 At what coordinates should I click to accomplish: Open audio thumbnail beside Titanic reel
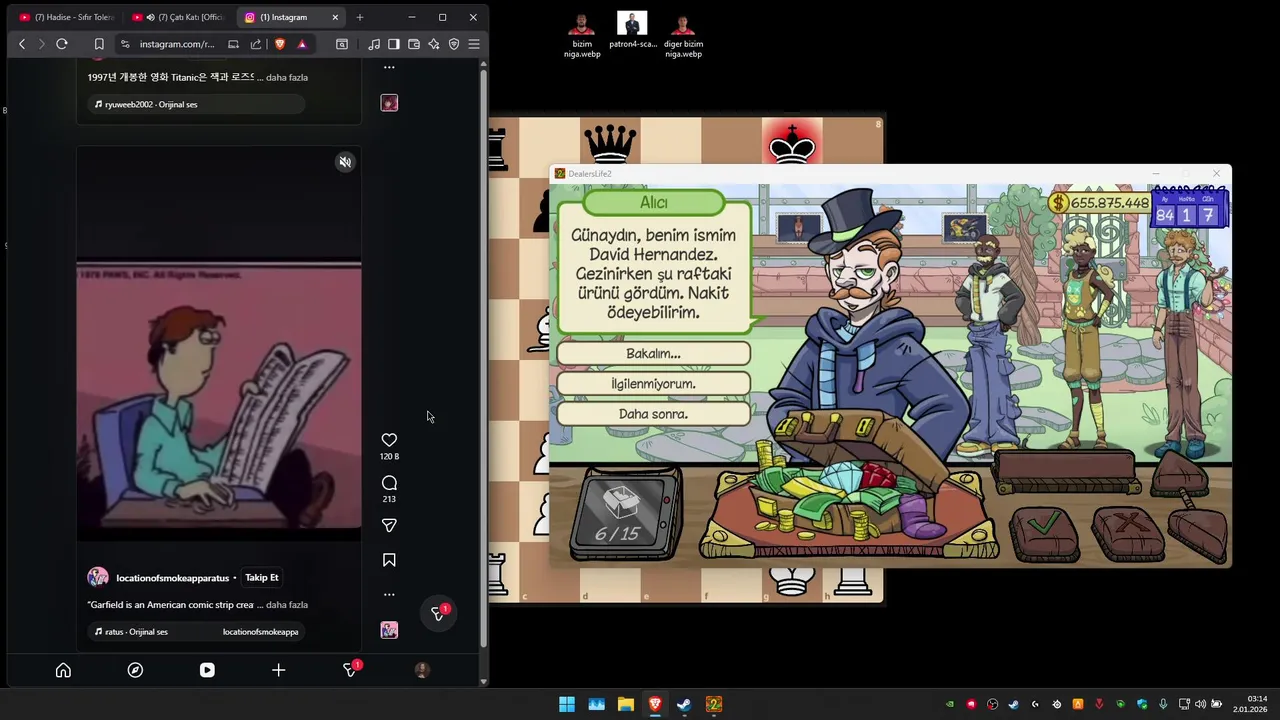point(389,103)
